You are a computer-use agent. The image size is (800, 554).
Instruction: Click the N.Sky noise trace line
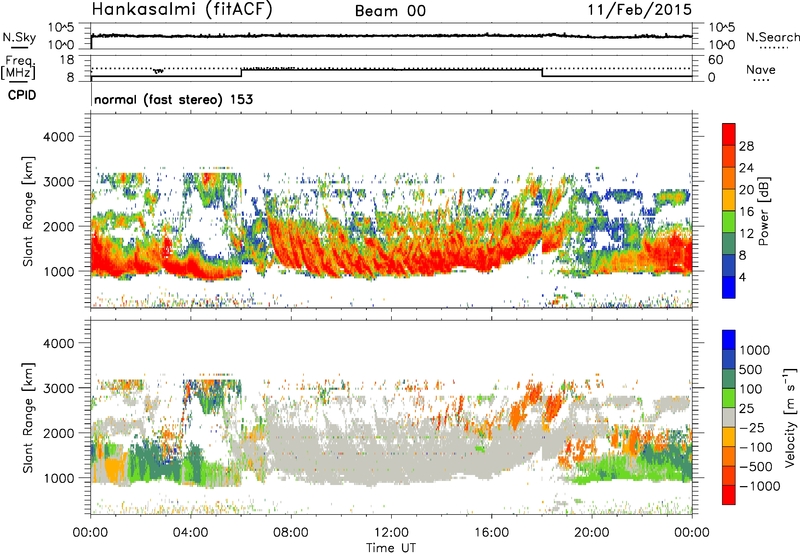tap(391, 36)
